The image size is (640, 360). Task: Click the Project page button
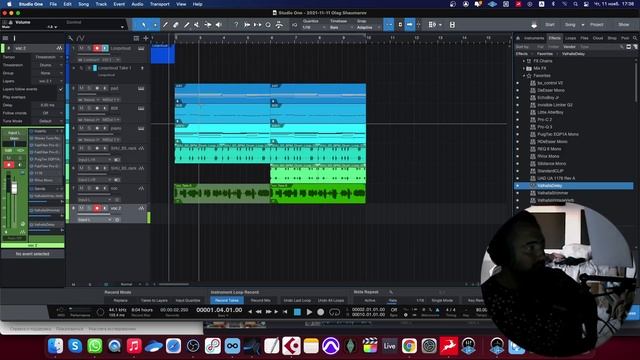[x=596, y=25]
